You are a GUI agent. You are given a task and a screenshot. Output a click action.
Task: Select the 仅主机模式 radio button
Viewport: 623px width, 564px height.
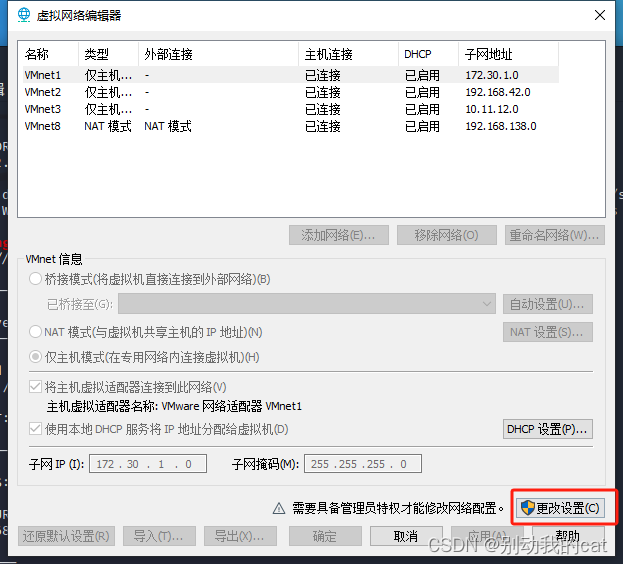click(x=35, y=357)
